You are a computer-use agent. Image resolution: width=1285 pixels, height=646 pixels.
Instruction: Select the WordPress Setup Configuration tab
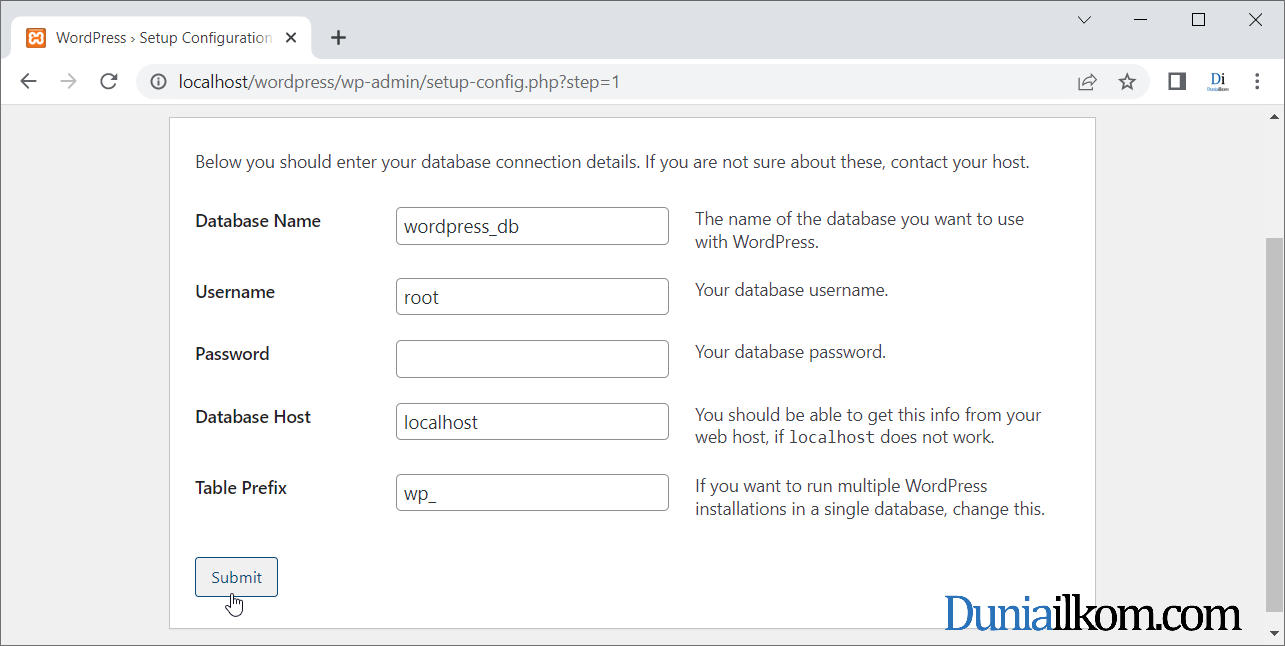(163, 38)
